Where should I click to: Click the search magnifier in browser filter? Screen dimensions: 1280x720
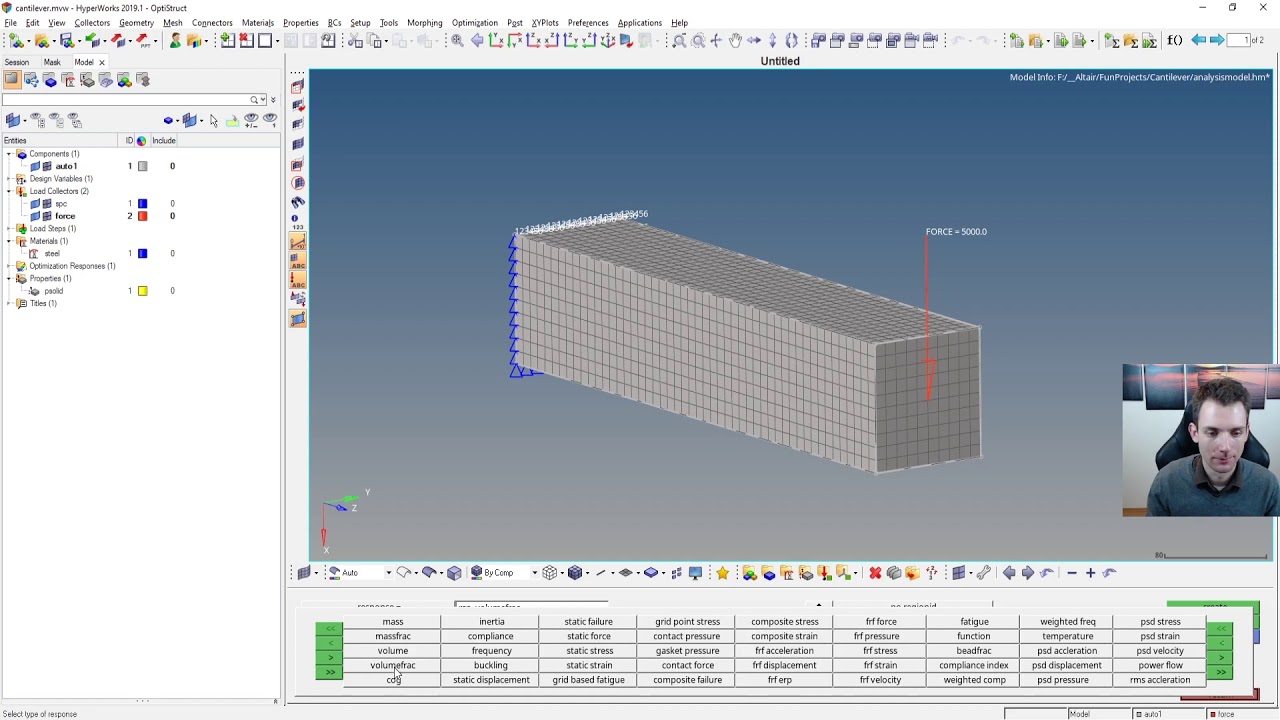coord(256,100)
